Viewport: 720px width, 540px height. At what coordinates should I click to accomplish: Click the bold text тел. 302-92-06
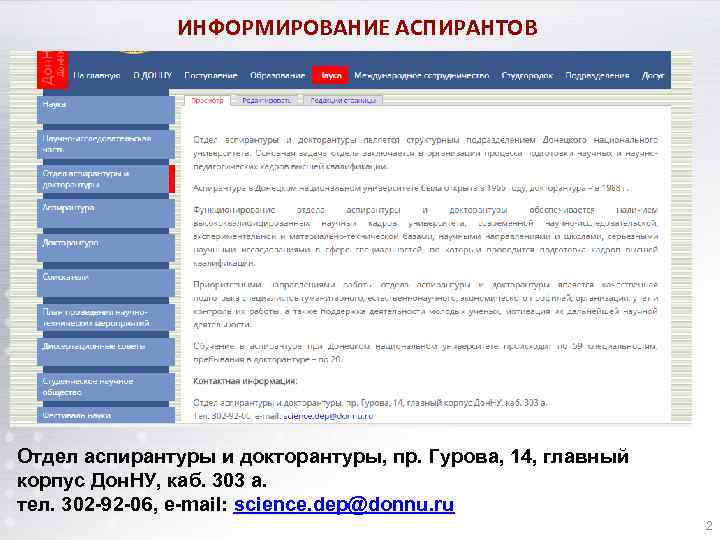pyautogui.click(x=84, y=504)
